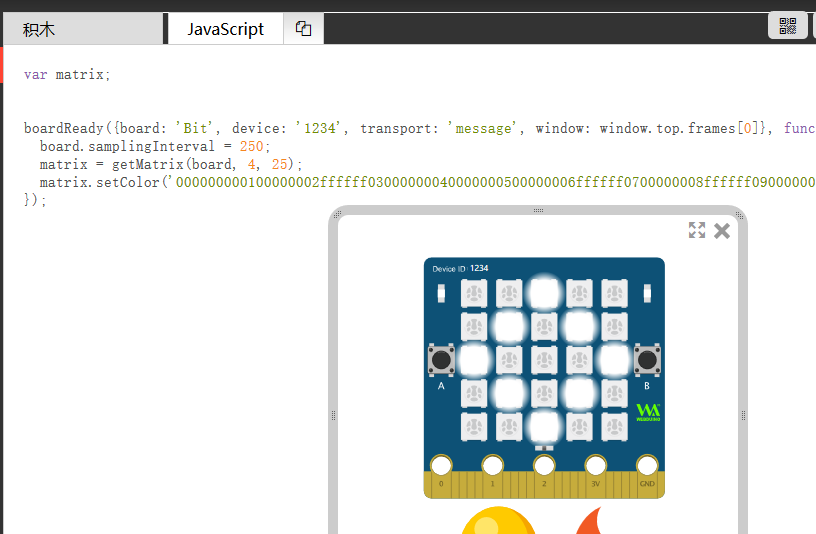This screenshot has width=816, height=534.
Task: Click the unlit center LED of the matrix
Action: tap(544, 360)
